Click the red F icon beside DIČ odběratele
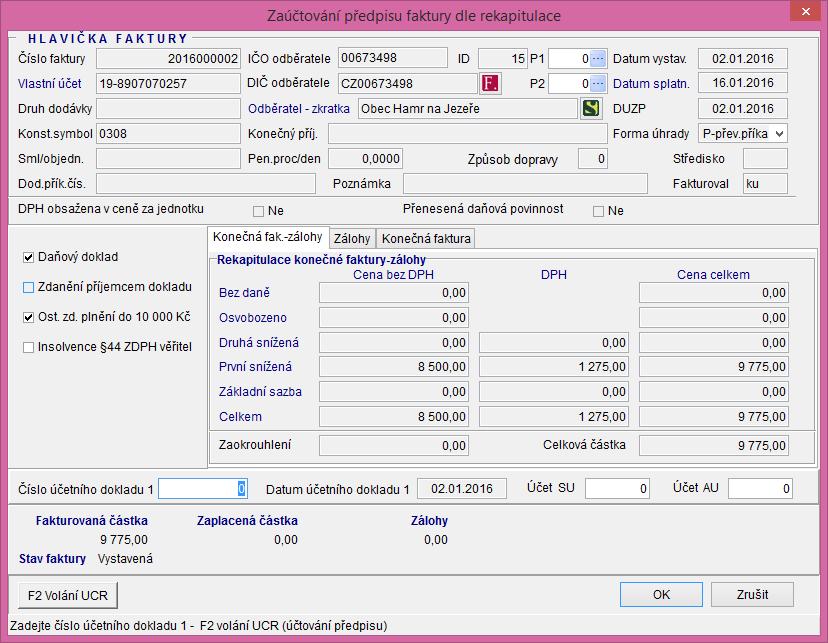Screen dimensions: 828x643 491,83
